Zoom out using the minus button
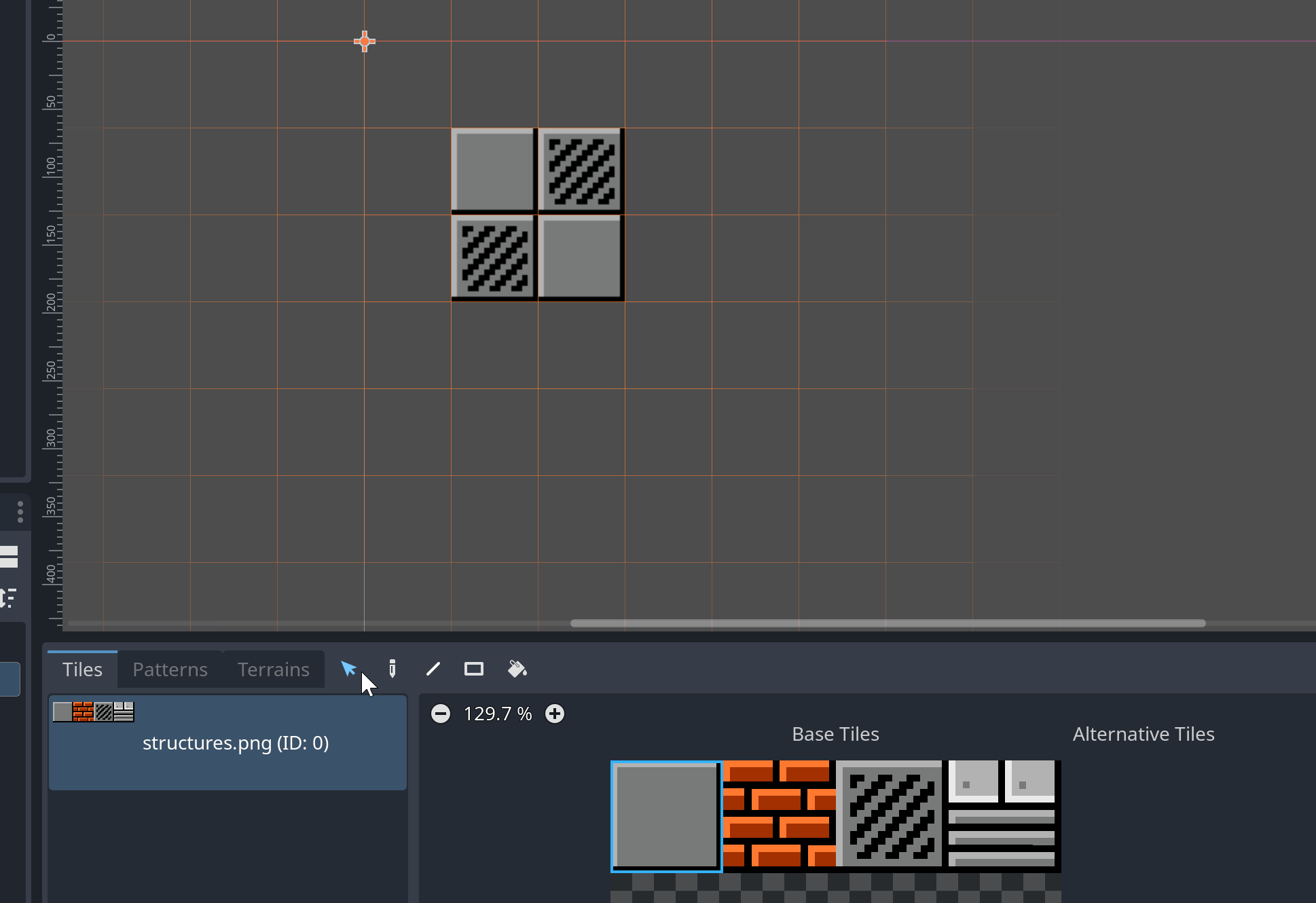Viewport: 1316px width, 903px height. (x=441, y=714)
